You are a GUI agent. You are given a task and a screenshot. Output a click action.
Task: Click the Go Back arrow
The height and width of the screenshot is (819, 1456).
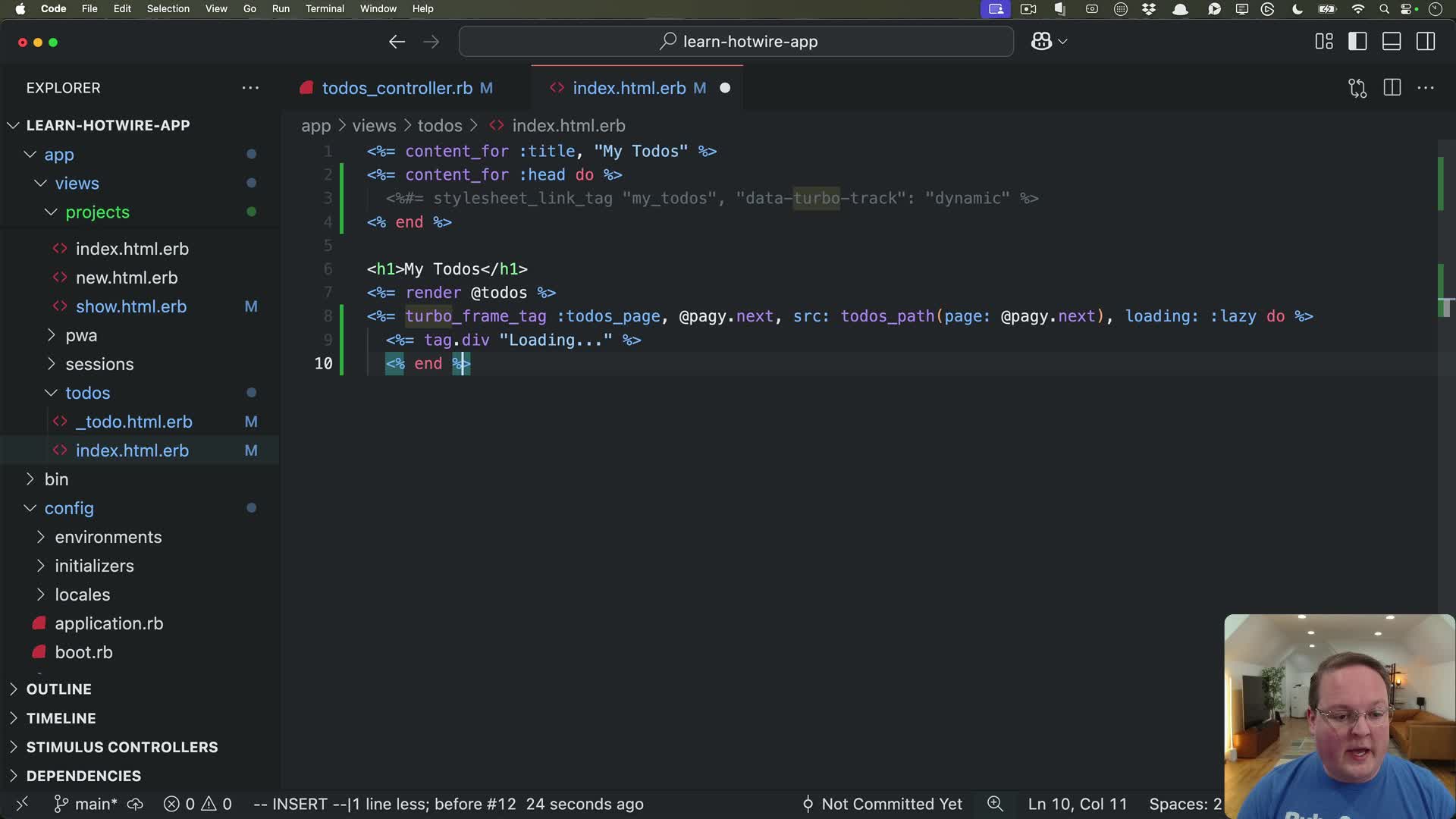pyautogui.click(x=397, y=42)
